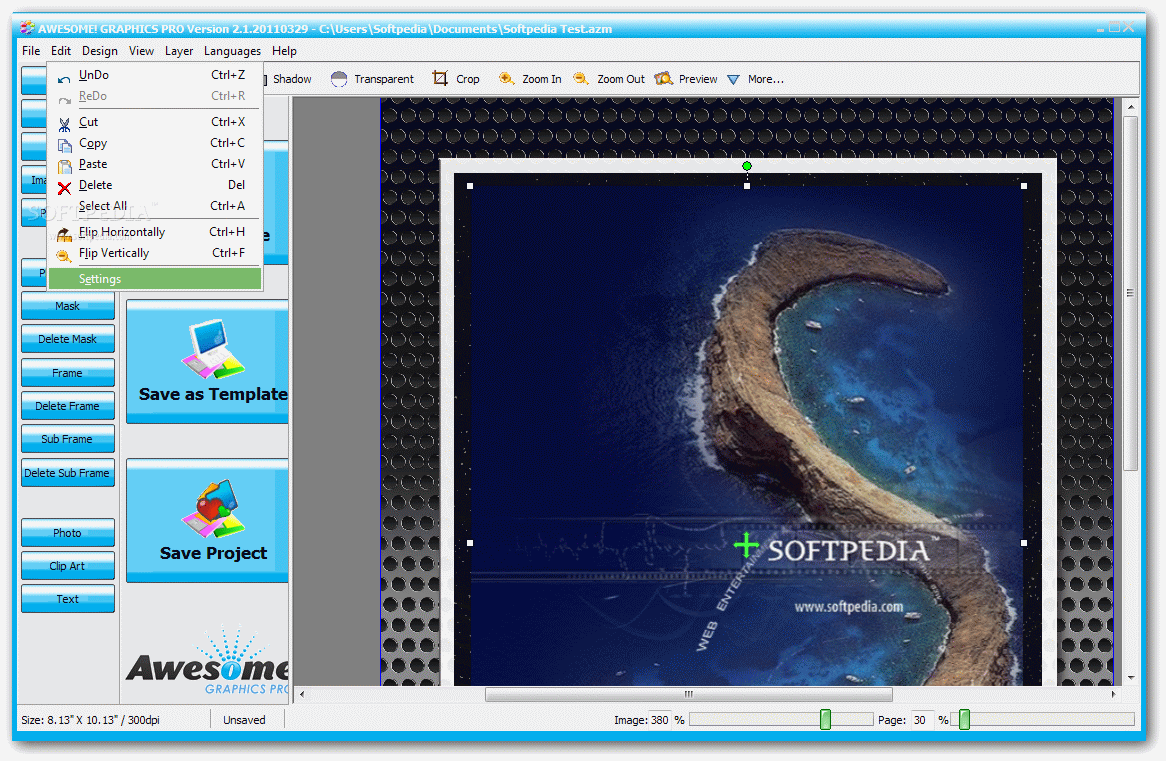Viewport: 1166px width, 761px height.
Task: Click the Sub Frame button
Action: 68,439
